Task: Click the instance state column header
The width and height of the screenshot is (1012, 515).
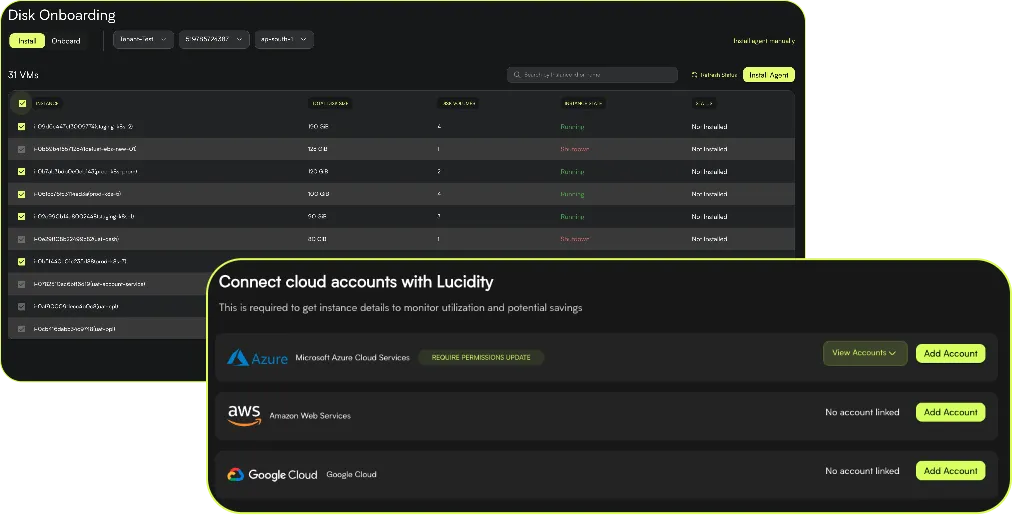Action: (x=583, y=103)
